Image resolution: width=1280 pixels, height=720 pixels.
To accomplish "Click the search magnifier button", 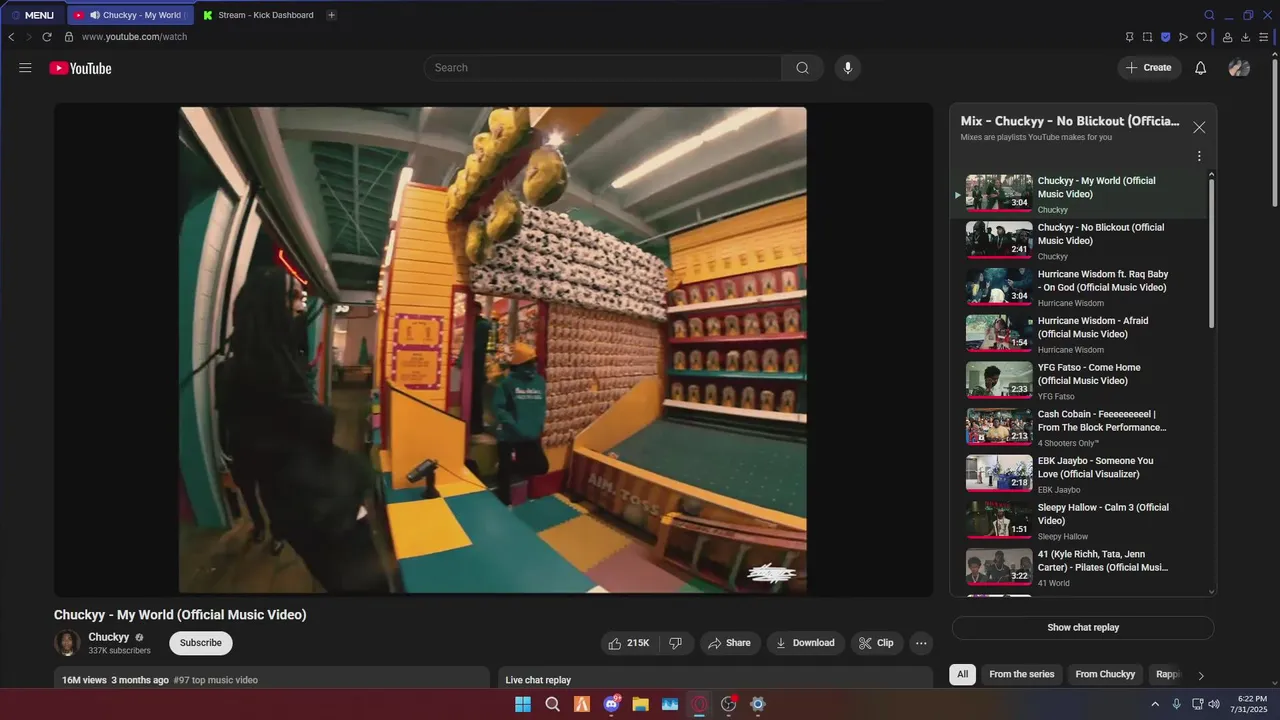I will pos(802,68).
